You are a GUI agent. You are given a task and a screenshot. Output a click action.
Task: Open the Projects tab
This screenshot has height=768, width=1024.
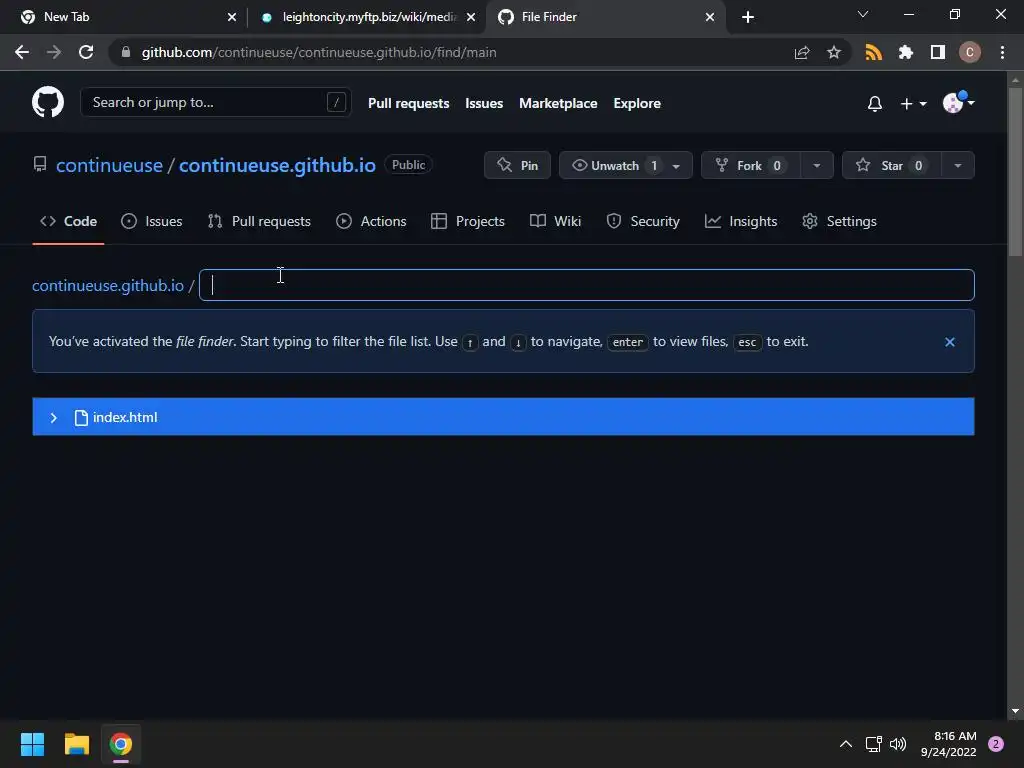468,221
